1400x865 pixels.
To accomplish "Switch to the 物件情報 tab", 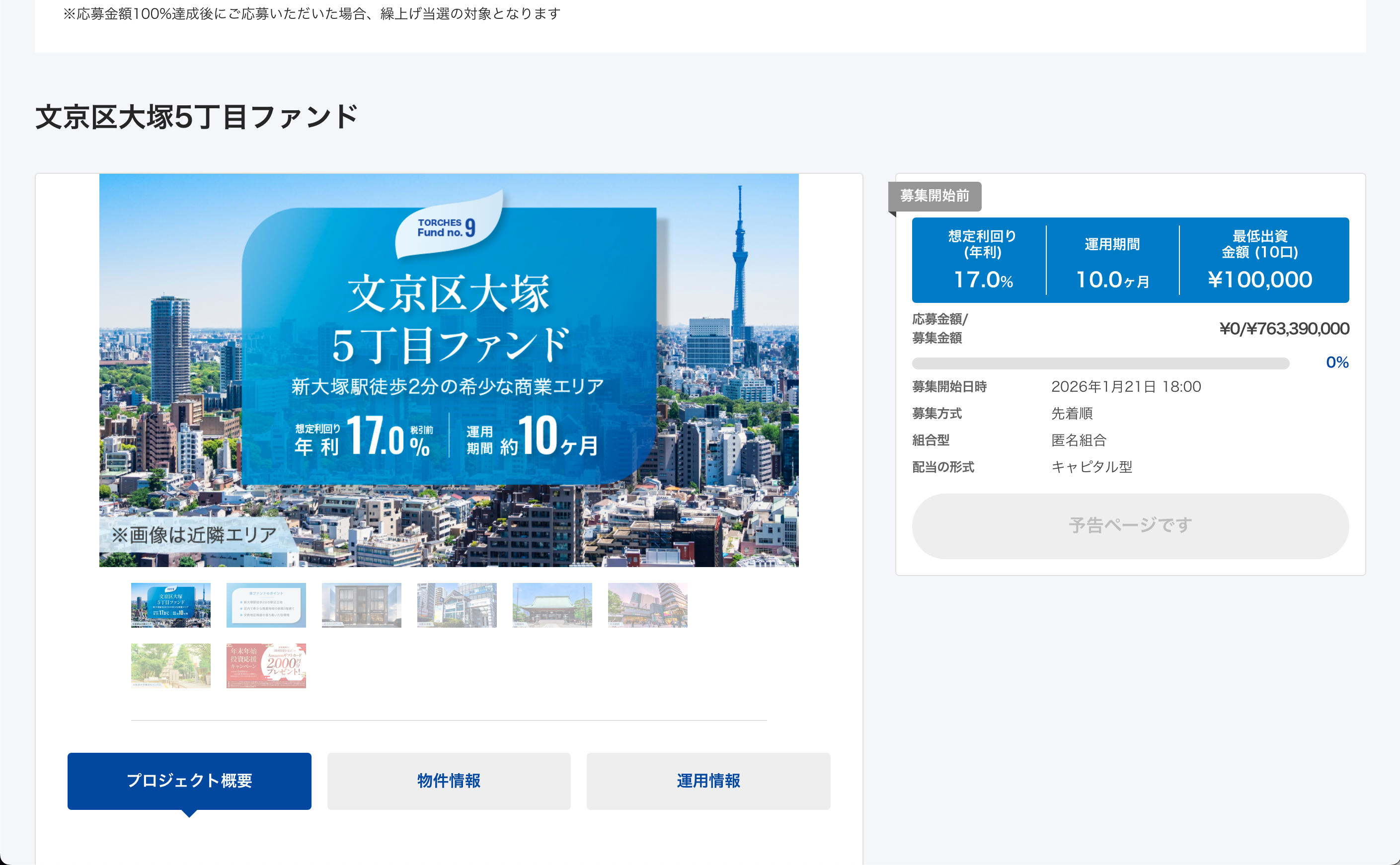I will pyautogui.click(x=449, y=780).
